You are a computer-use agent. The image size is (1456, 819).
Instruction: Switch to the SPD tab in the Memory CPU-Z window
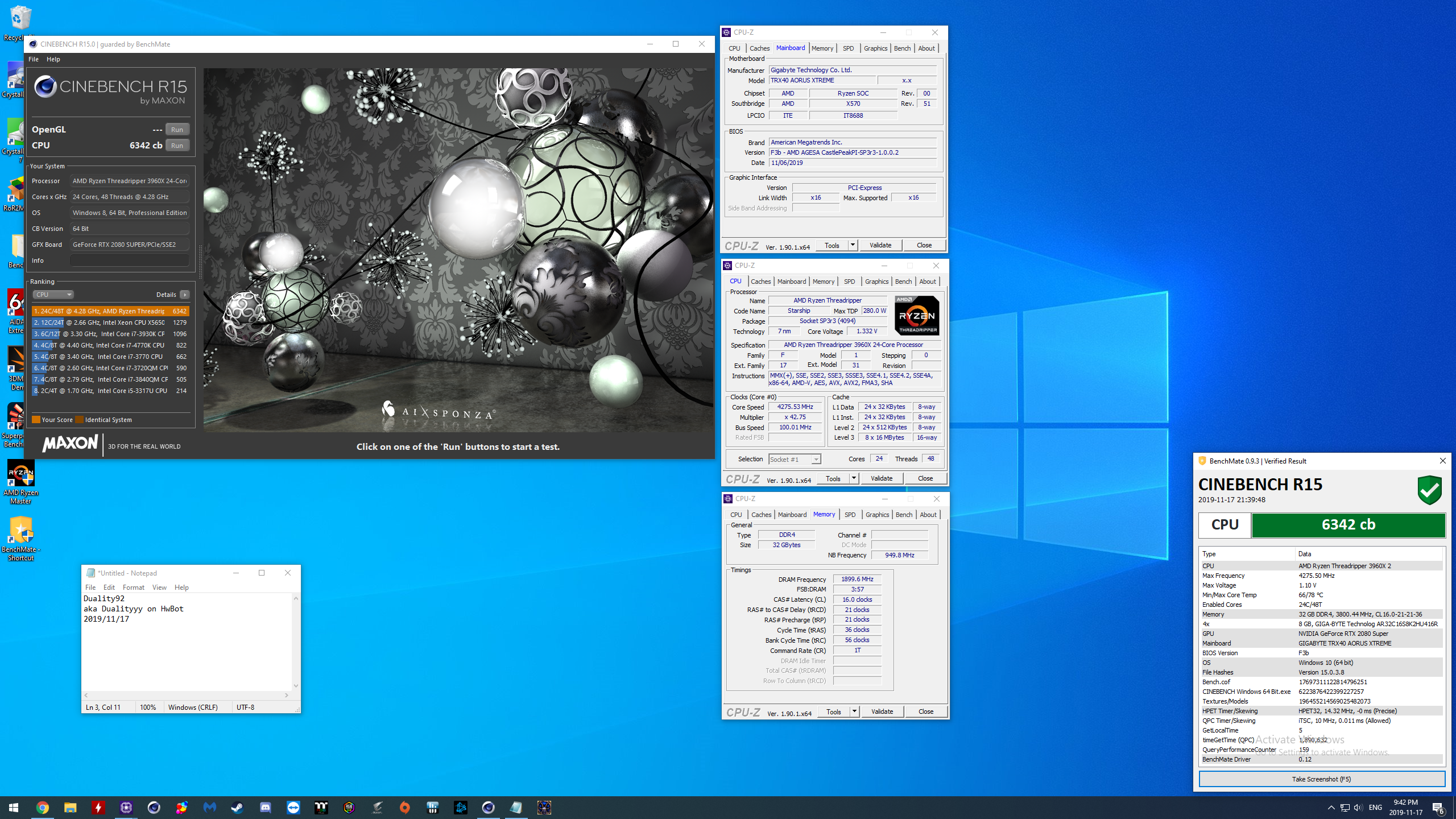tap(850, 515)
